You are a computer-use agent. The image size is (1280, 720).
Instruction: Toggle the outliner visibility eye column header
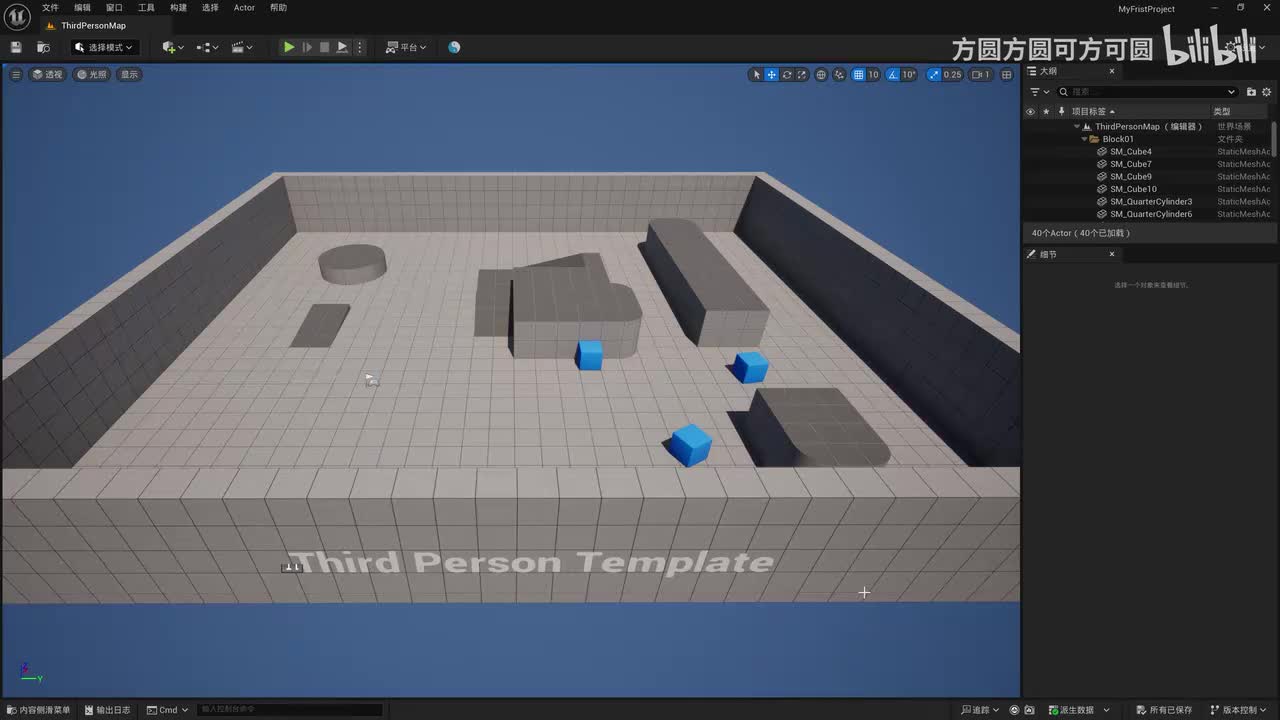(1030, 112)
